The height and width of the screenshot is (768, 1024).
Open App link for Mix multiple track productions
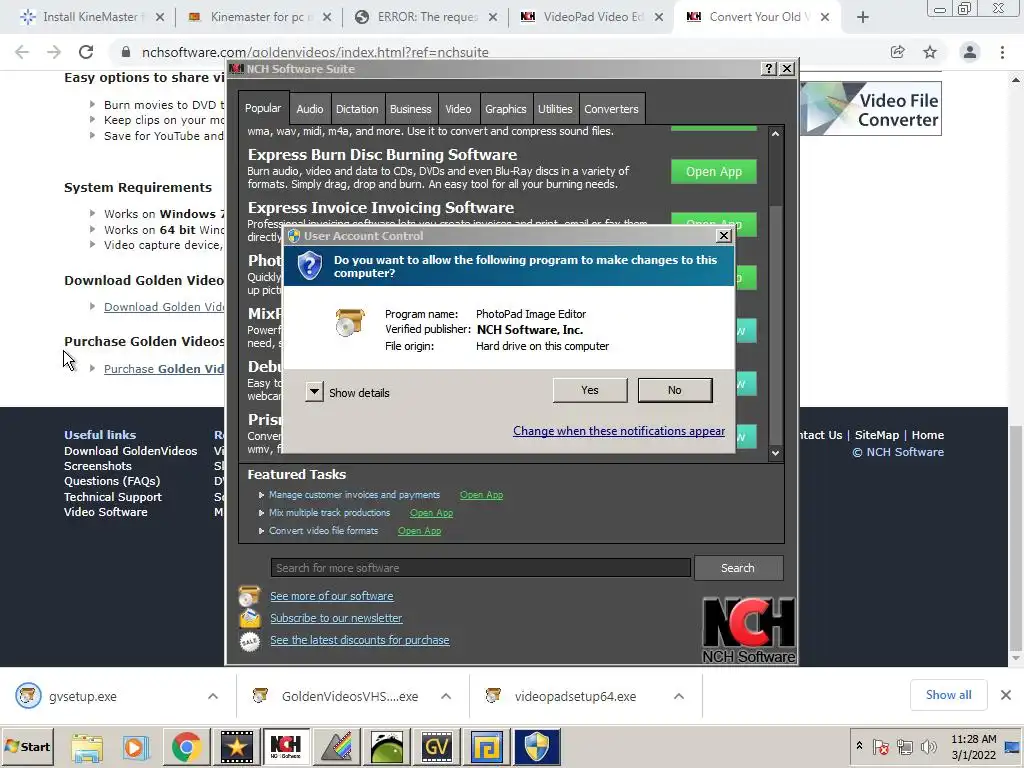(431, 513)
